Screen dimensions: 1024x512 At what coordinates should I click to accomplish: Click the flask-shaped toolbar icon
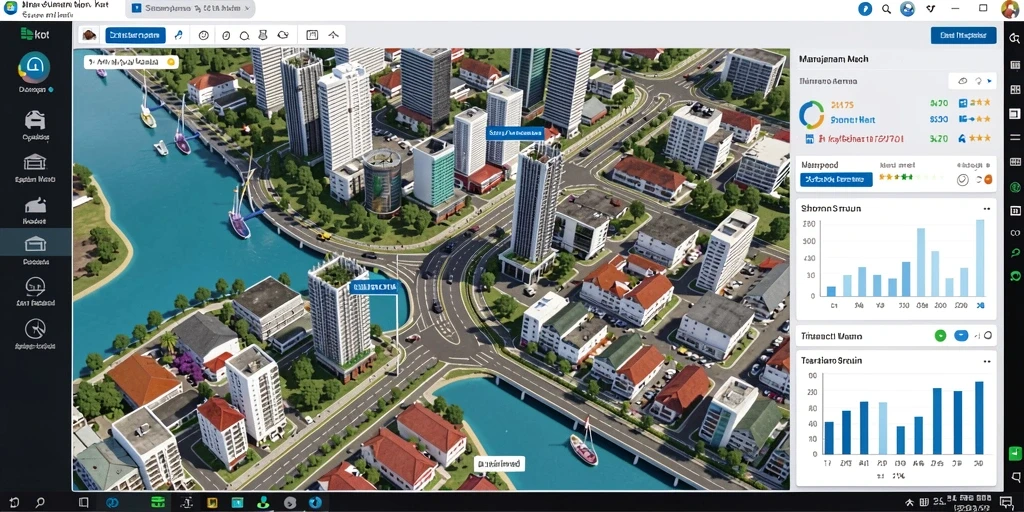tap(263, 35)
